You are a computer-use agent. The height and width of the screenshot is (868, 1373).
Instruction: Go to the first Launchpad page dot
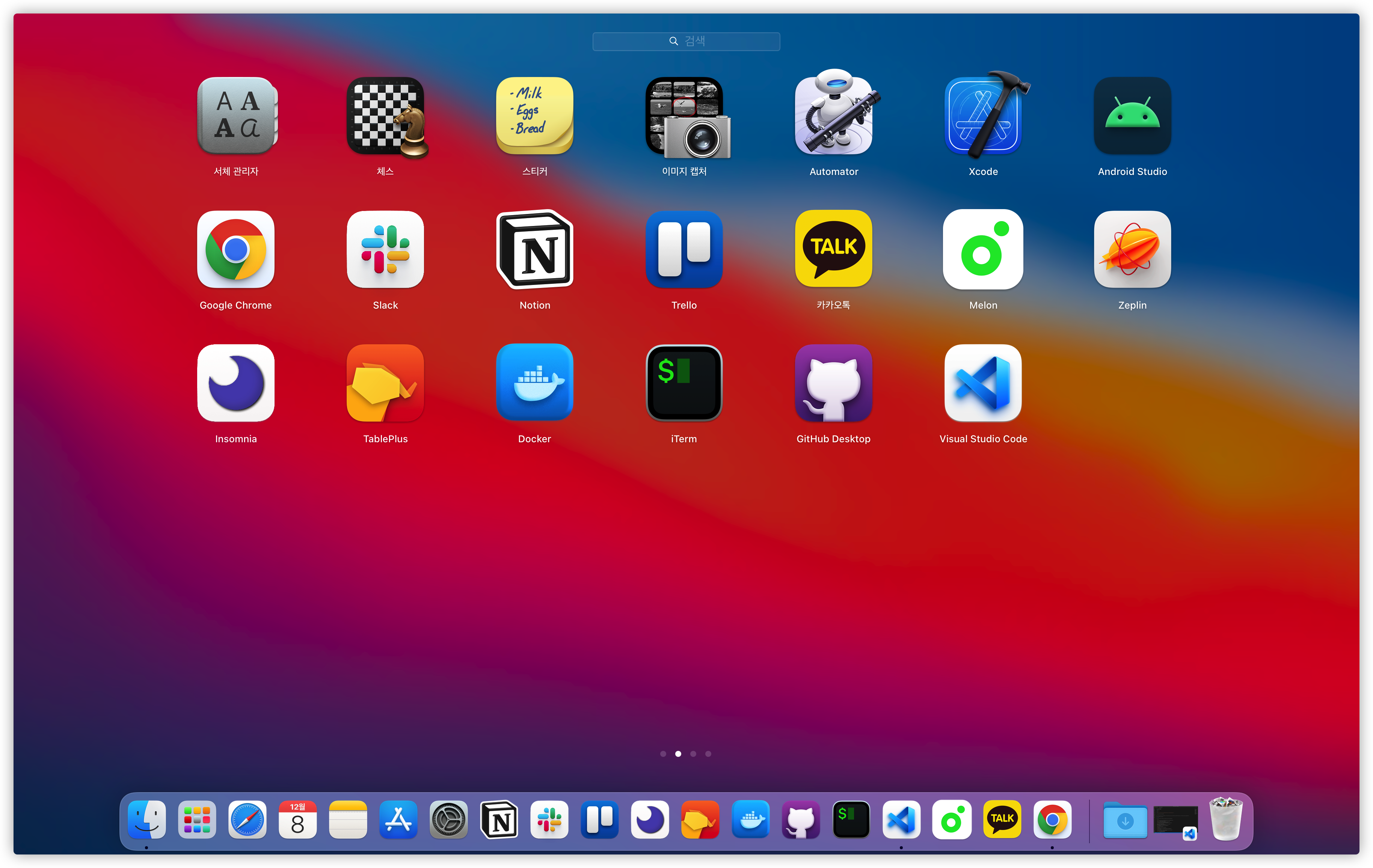point(663,753)
